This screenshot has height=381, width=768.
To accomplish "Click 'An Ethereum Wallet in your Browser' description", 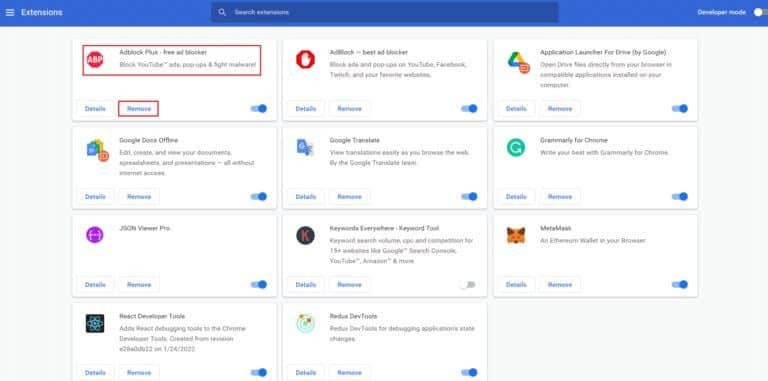I will click(x=593, y=240).
